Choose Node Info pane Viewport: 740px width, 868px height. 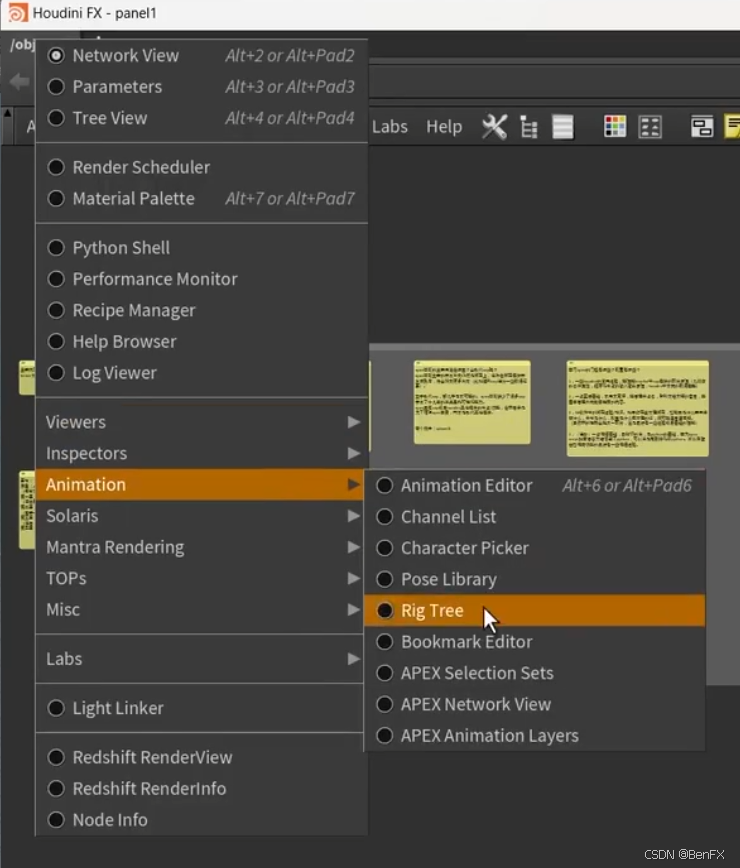(x=201, y=820)
